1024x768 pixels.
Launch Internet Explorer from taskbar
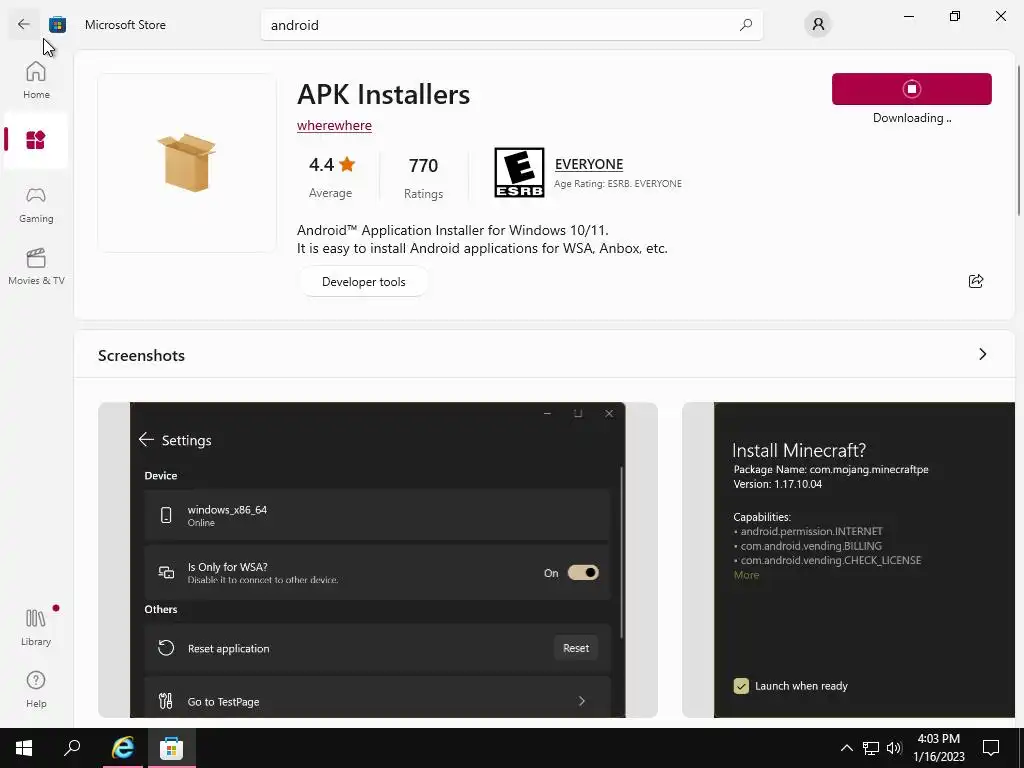pyautogui.click(x=122, y=748)
